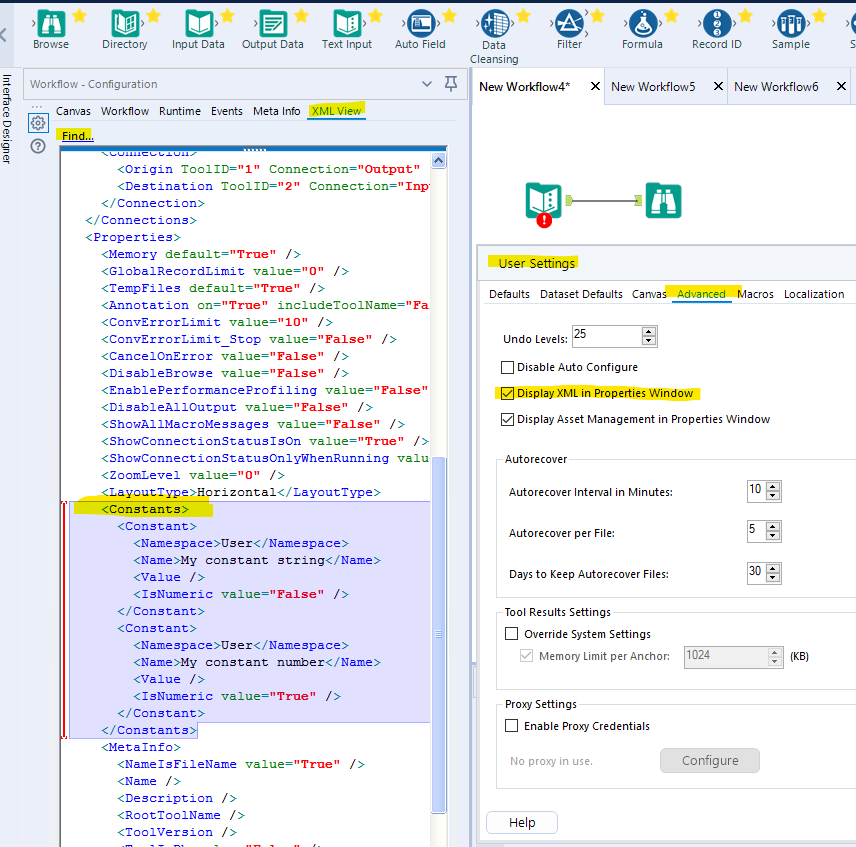Viewport: 856px width, 847px height.
Task: Switch to New Workflow6 tab
Action: pyautogui.click(x=776, y=87)
